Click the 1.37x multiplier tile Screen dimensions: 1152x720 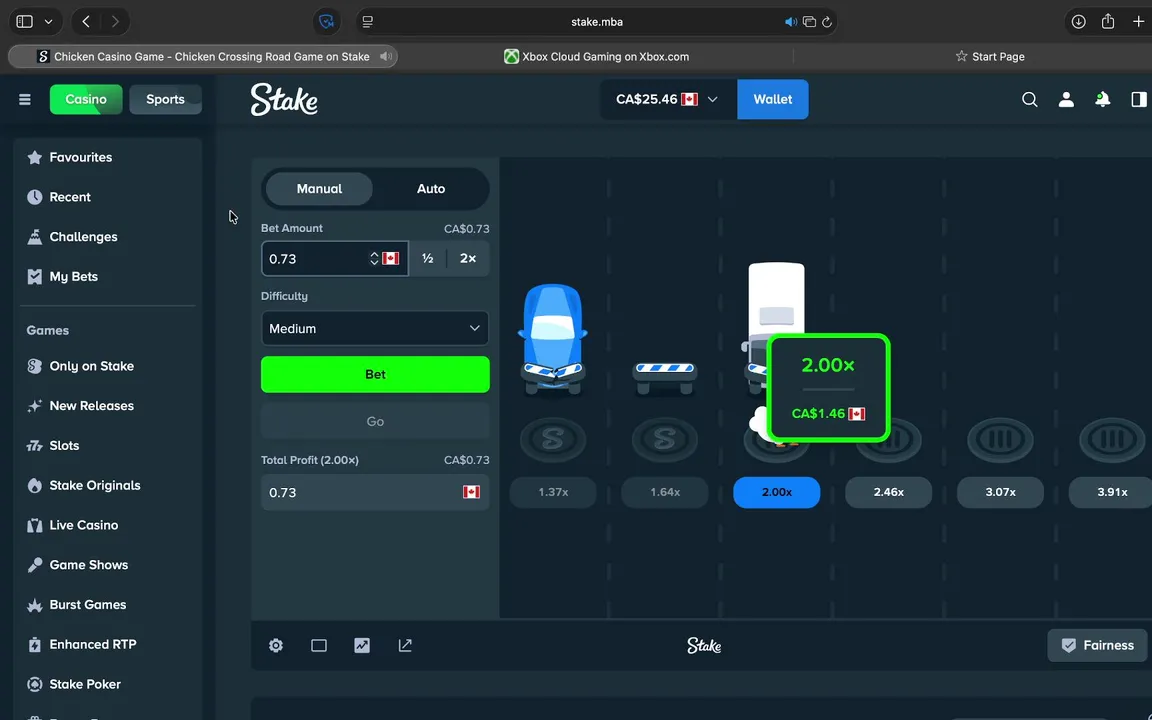(553, 492)
